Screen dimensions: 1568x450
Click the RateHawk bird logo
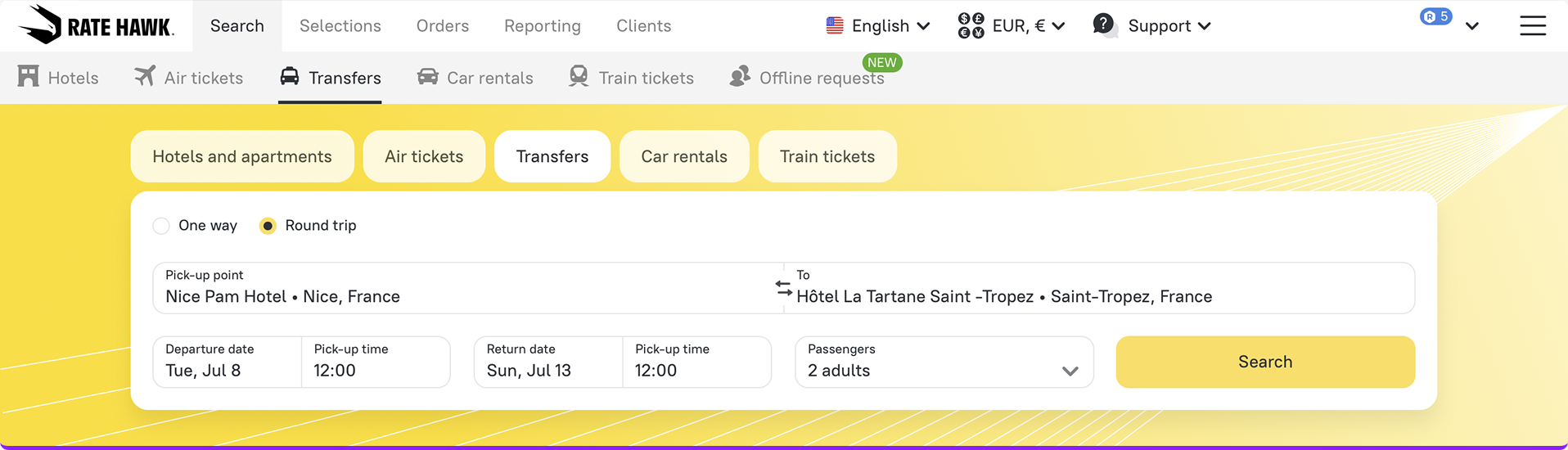(x=41, y=25)
